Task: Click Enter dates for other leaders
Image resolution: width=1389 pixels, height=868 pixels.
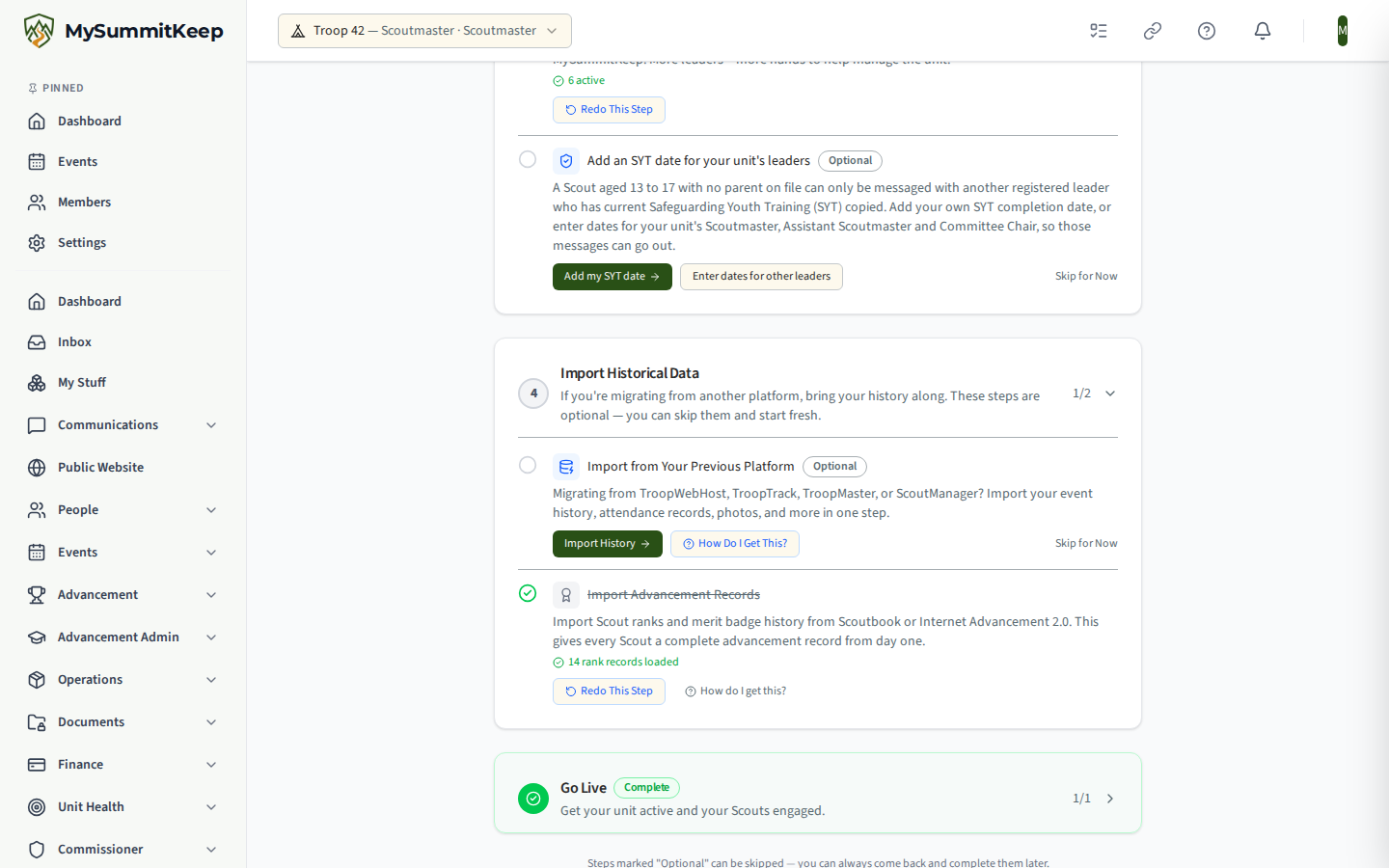Action: tap(761, 277)
